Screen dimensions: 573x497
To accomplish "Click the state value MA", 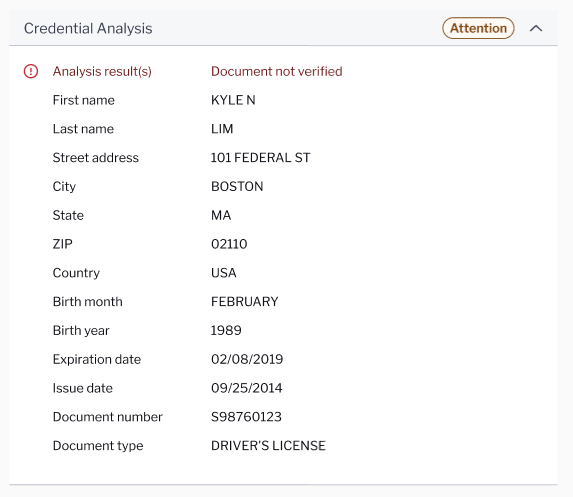I will [x=221, y=215].
